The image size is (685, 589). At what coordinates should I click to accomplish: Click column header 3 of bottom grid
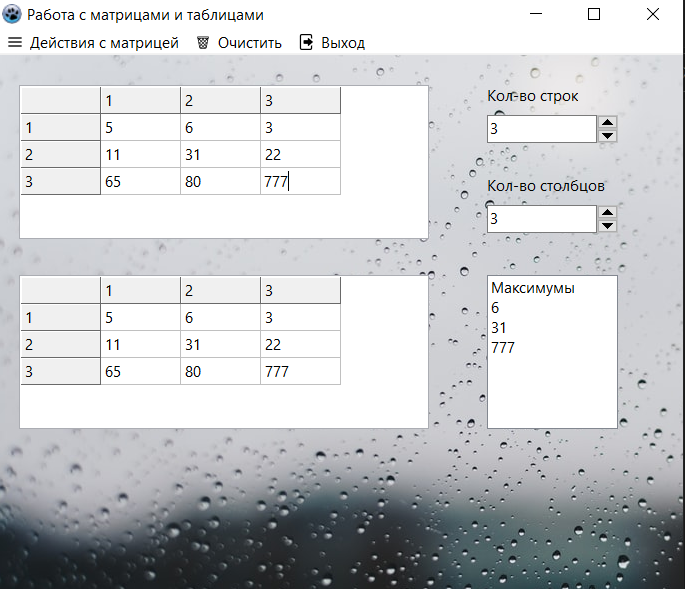pos(300,291)
